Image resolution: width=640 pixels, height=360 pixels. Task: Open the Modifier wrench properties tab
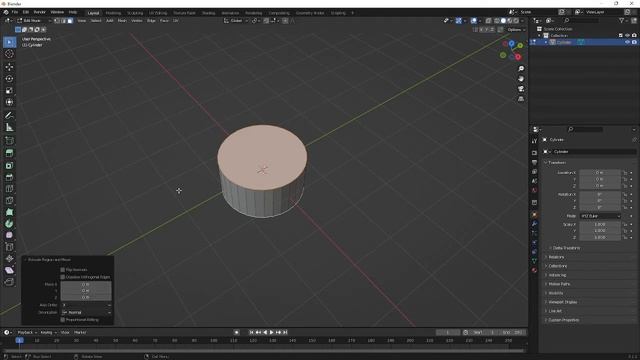point(534,224)
